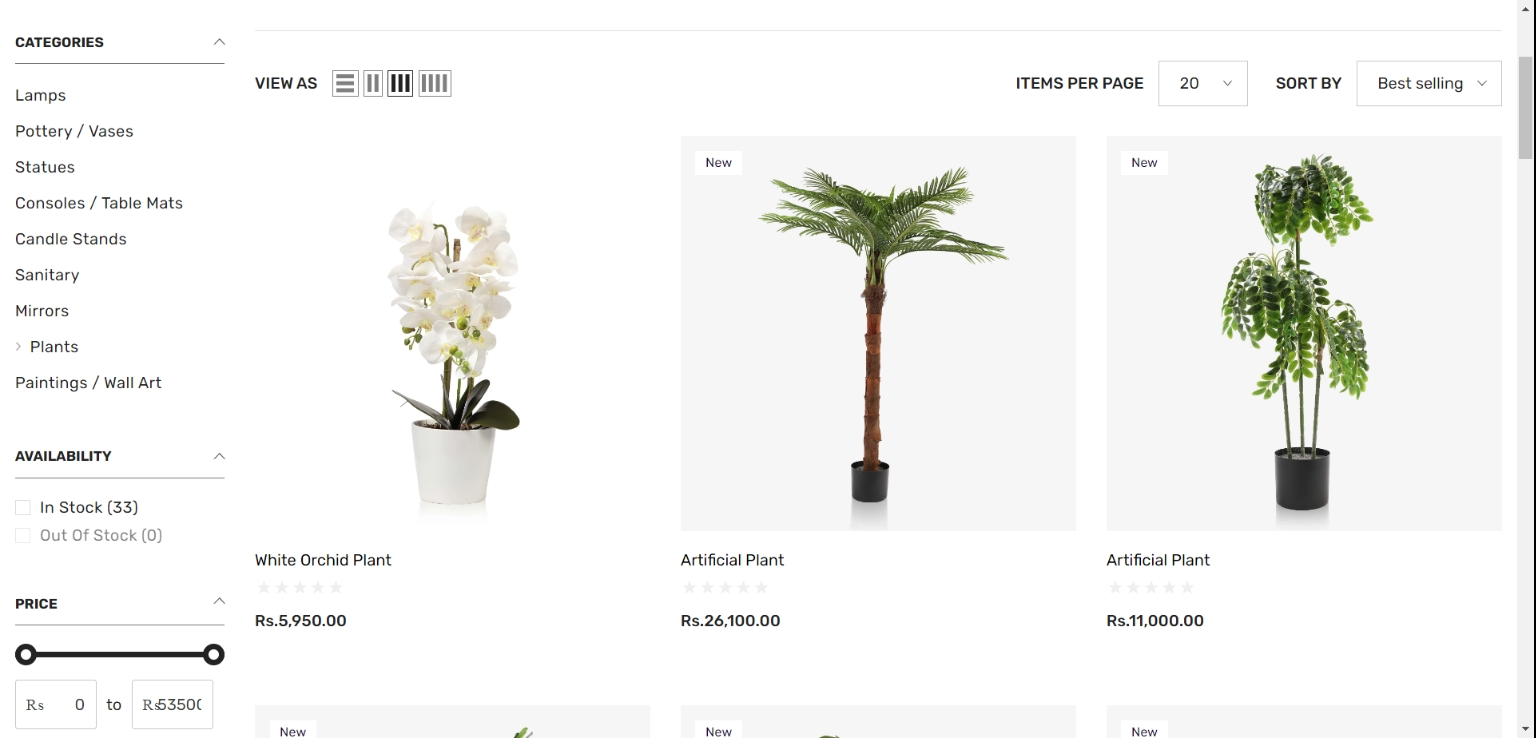
Task: Collapse the Categories section chevron
Action: [x=219, y=42]
